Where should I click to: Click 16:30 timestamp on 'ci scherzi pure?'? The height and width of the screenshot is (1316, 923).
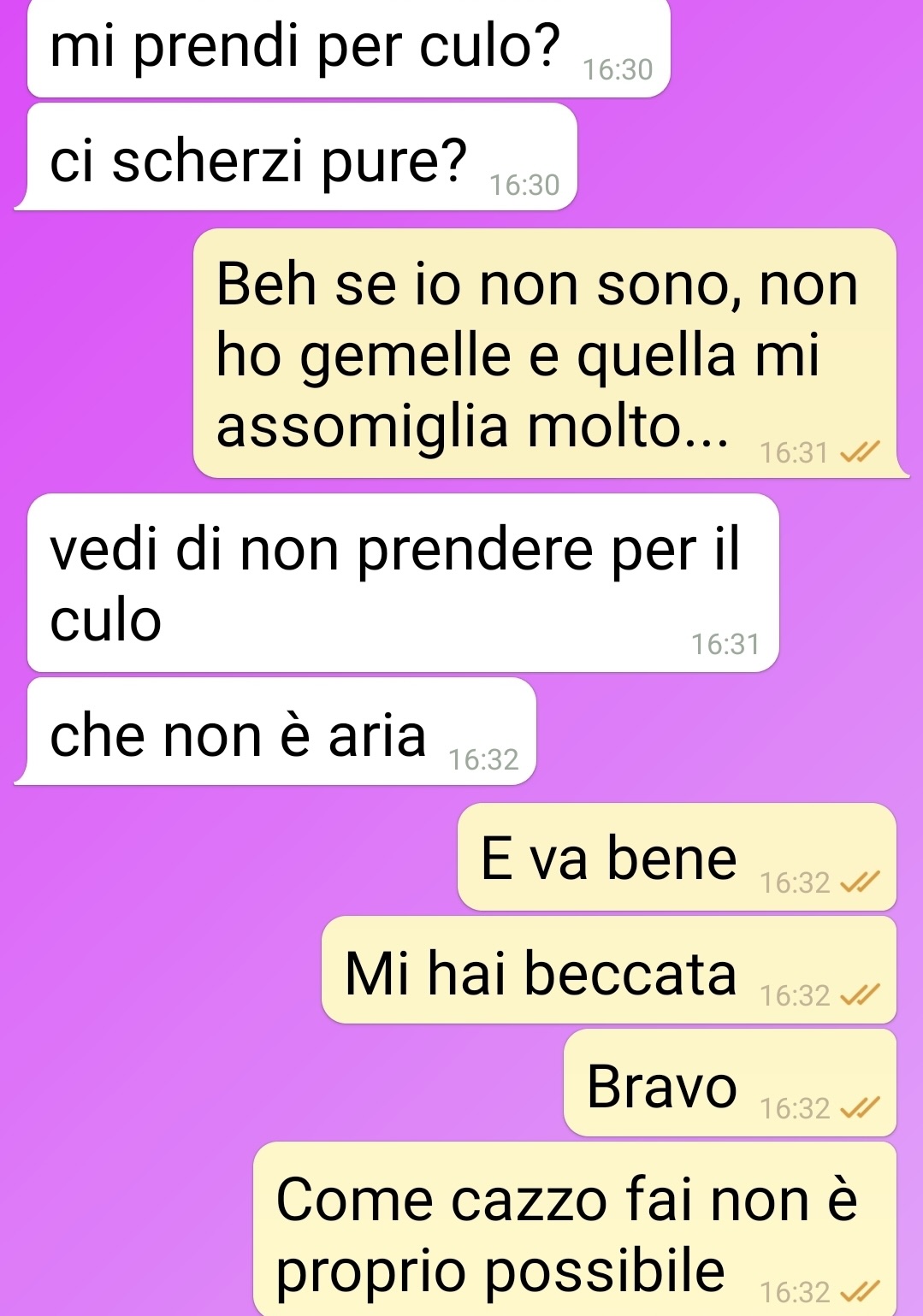tap(524, 185)
